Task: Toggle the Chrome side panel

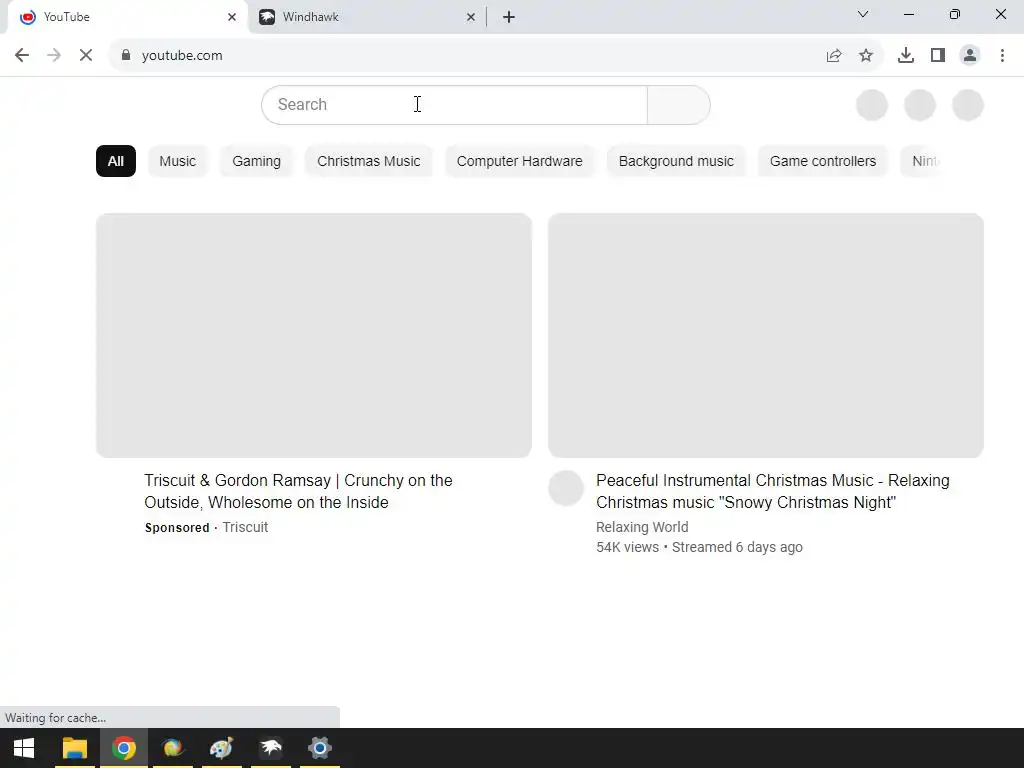Action: coord(938,56)
